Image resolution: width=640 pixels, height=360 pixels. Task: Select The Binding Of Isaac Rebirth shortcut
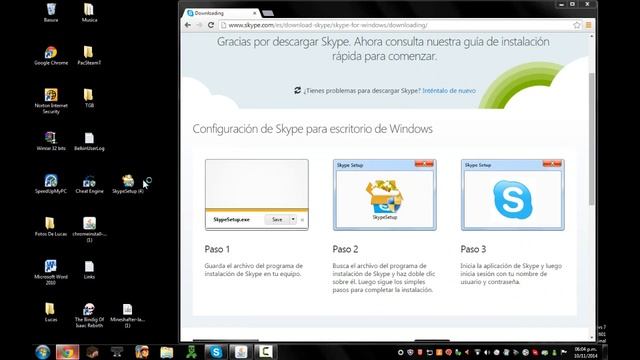click(89, 315)
